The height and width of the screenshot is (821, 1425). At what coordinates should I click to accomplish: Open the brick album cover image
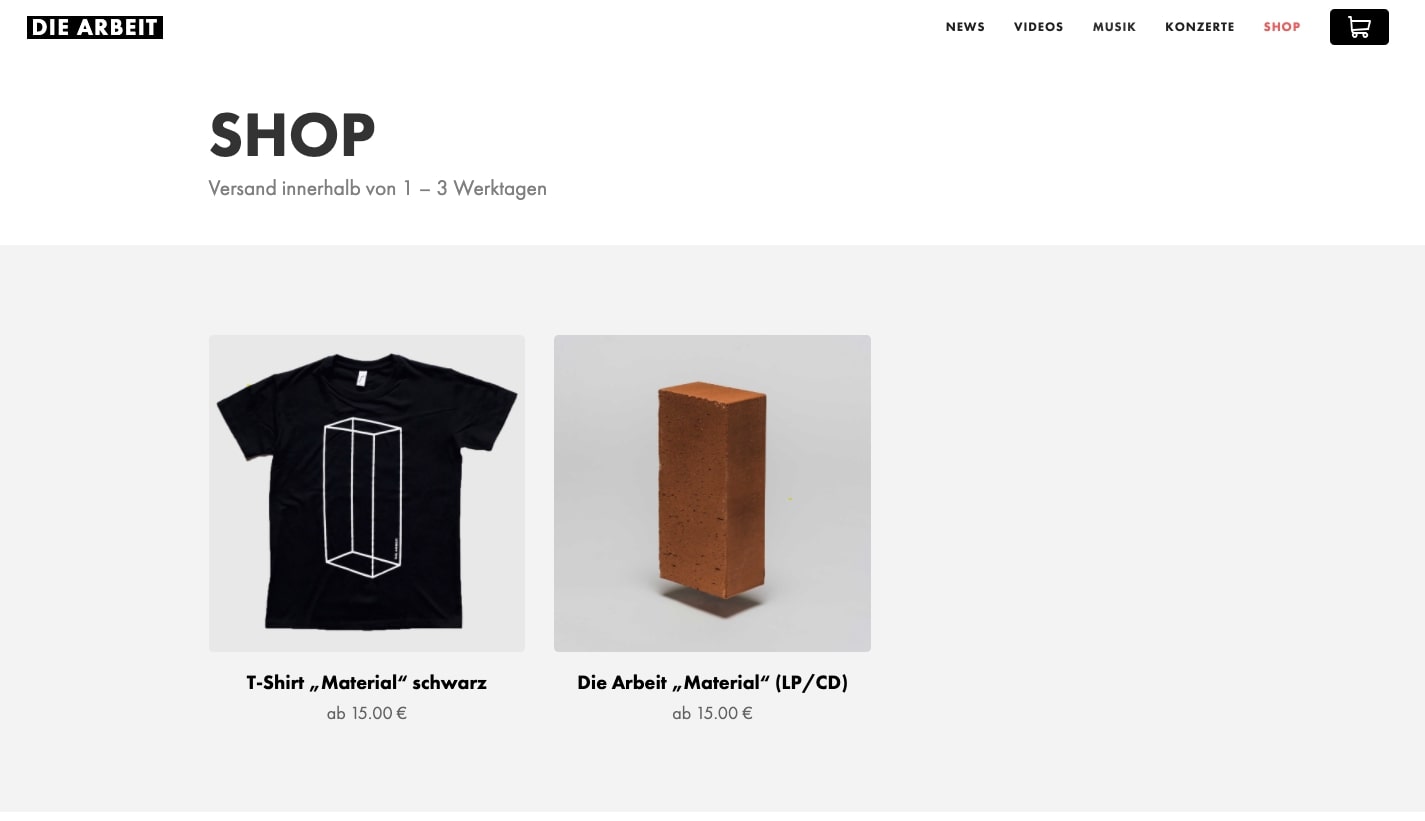712,493
